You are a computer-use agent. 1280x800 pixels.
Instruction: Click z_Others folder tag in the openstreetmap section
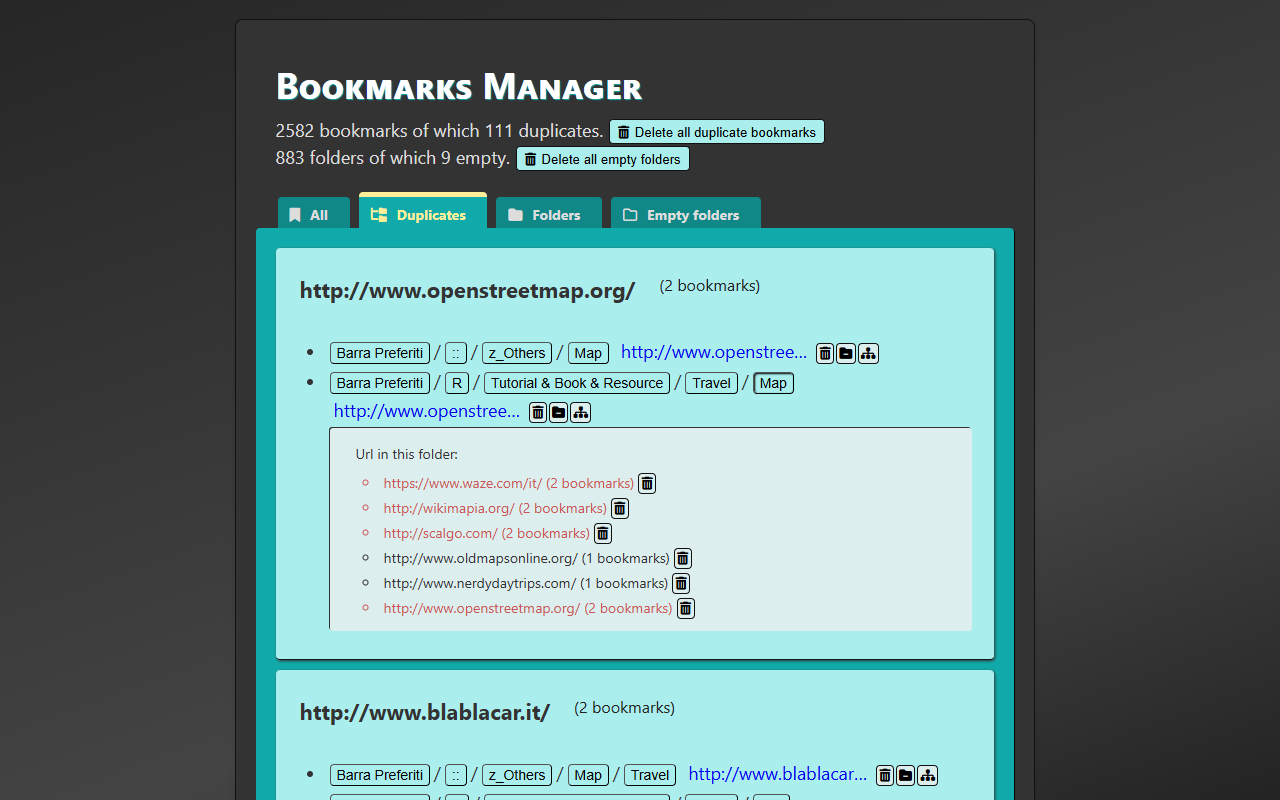click(x=517, y=353)
